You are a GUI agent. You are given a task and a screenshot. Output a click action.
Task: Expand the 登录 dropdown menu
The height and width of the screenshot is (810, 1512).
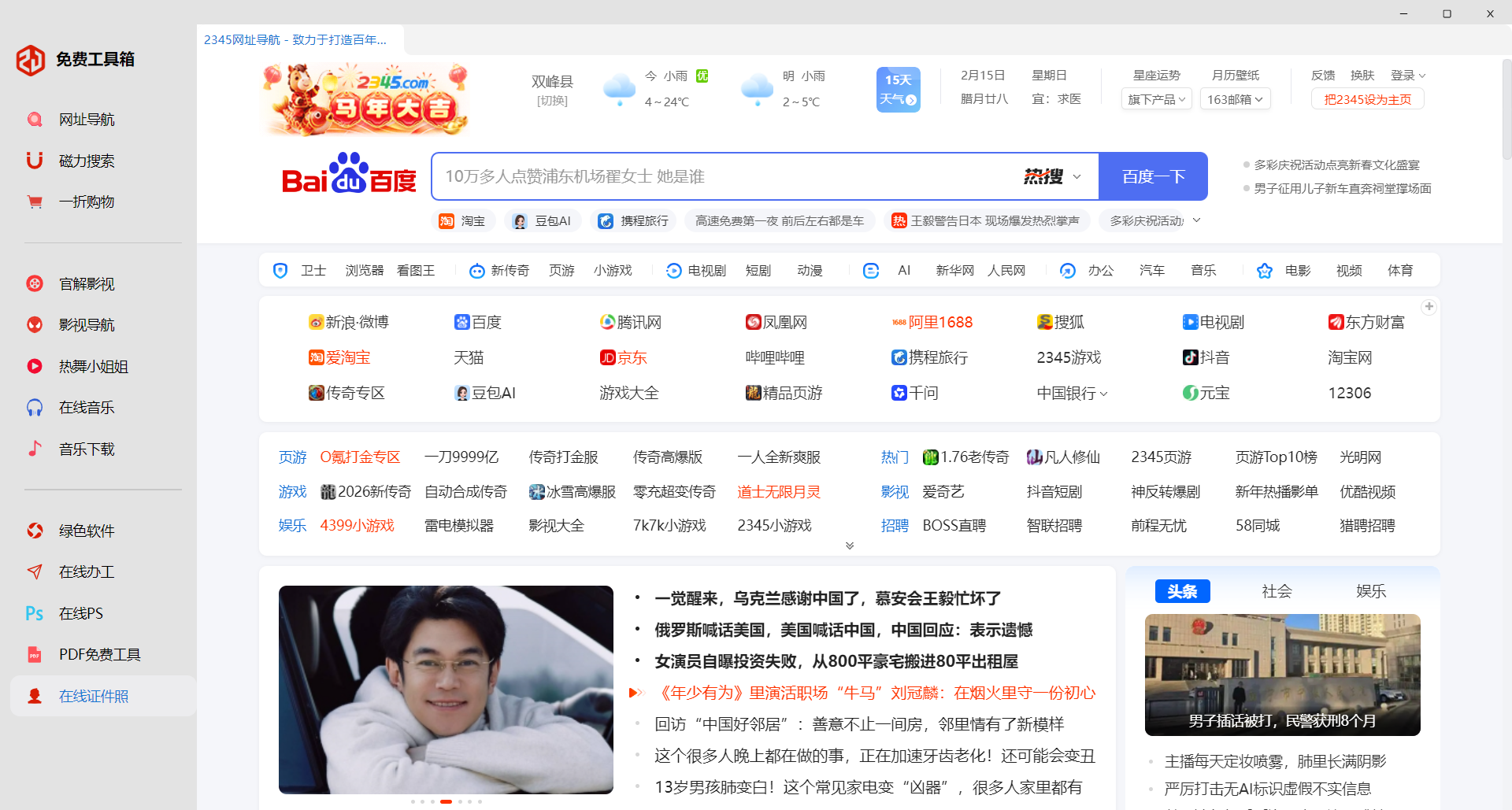click(1408, 76)
